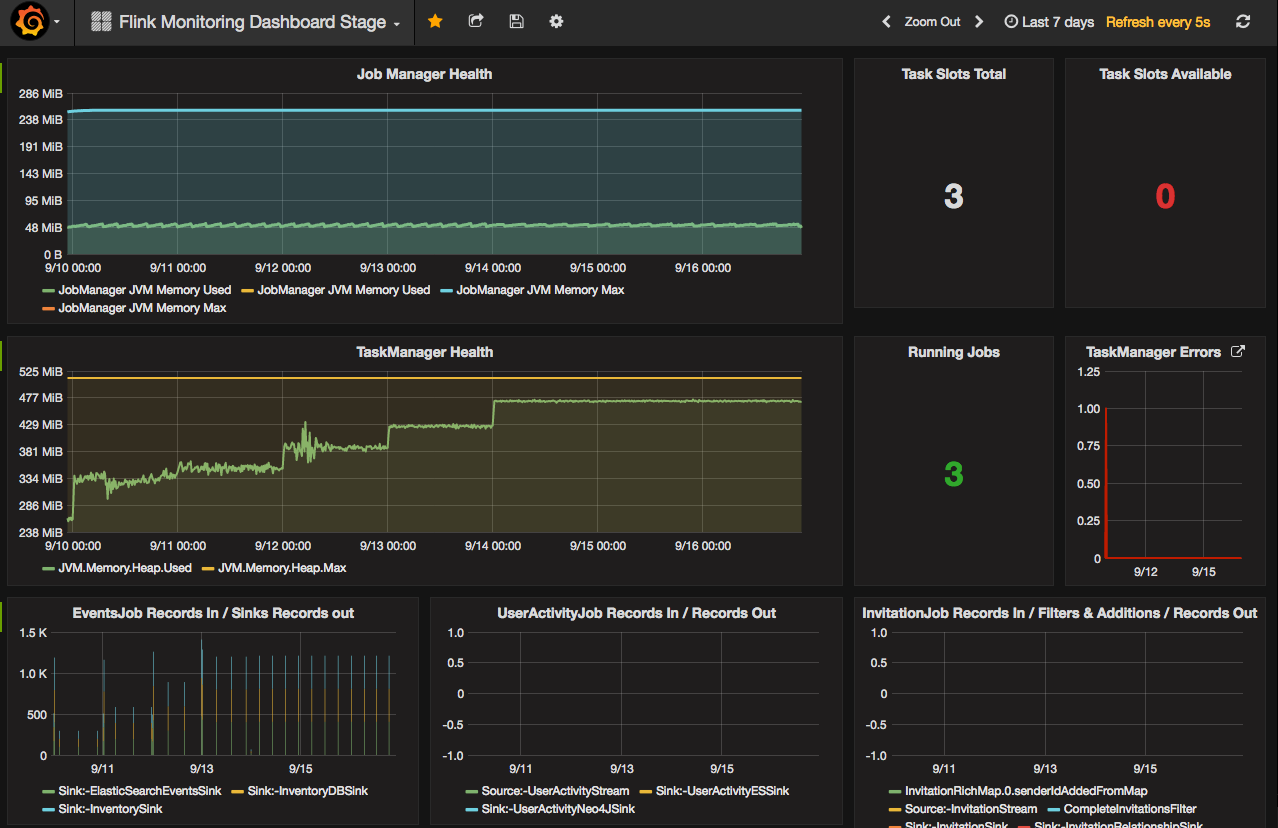This screenshot has height=828, width=1278.
Task: Open the TaskManager Errors external link icon
Action: [1237, 351]
